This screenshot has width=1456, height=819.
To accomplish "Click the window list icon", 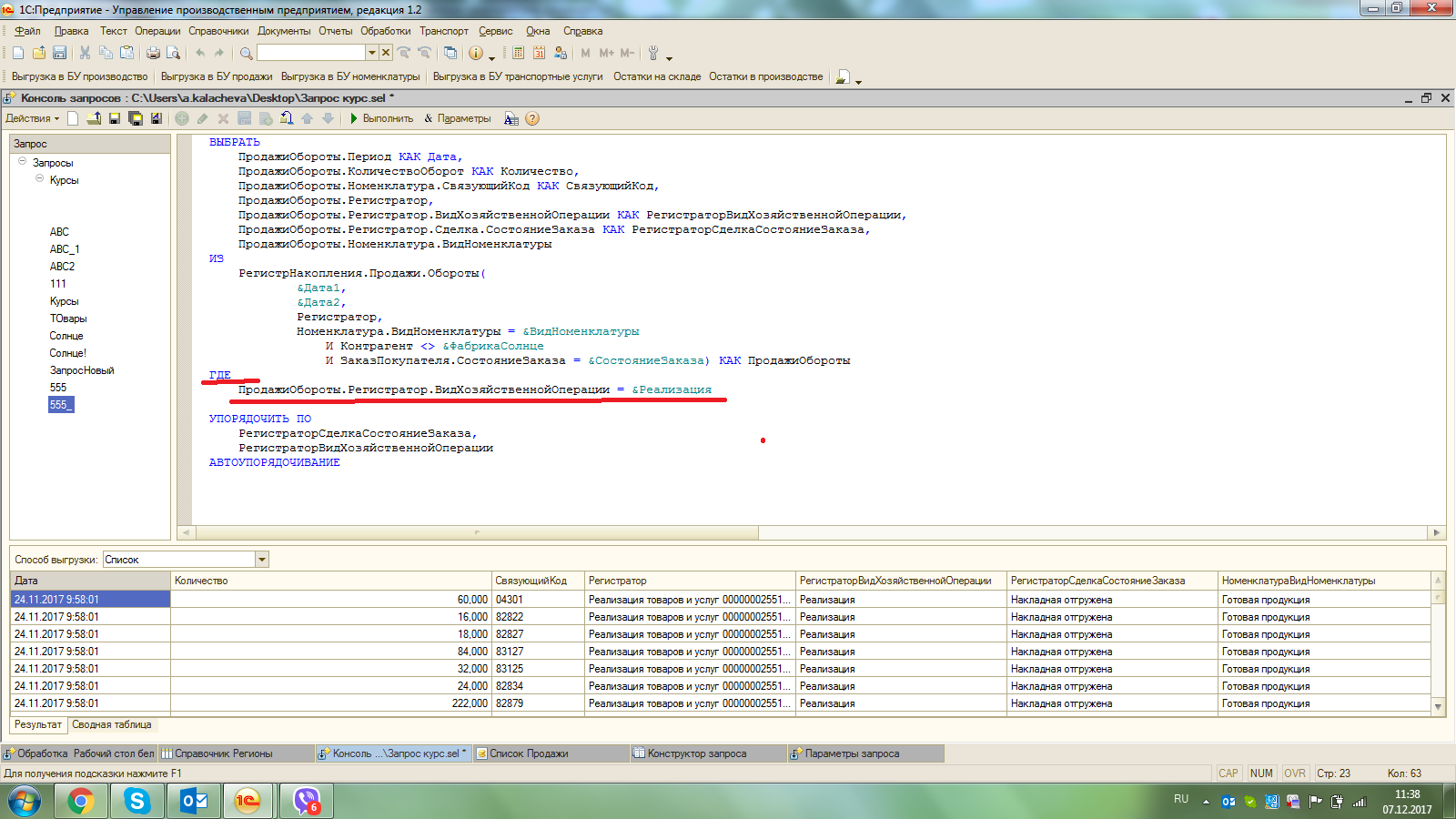I will tap(450, 53).
